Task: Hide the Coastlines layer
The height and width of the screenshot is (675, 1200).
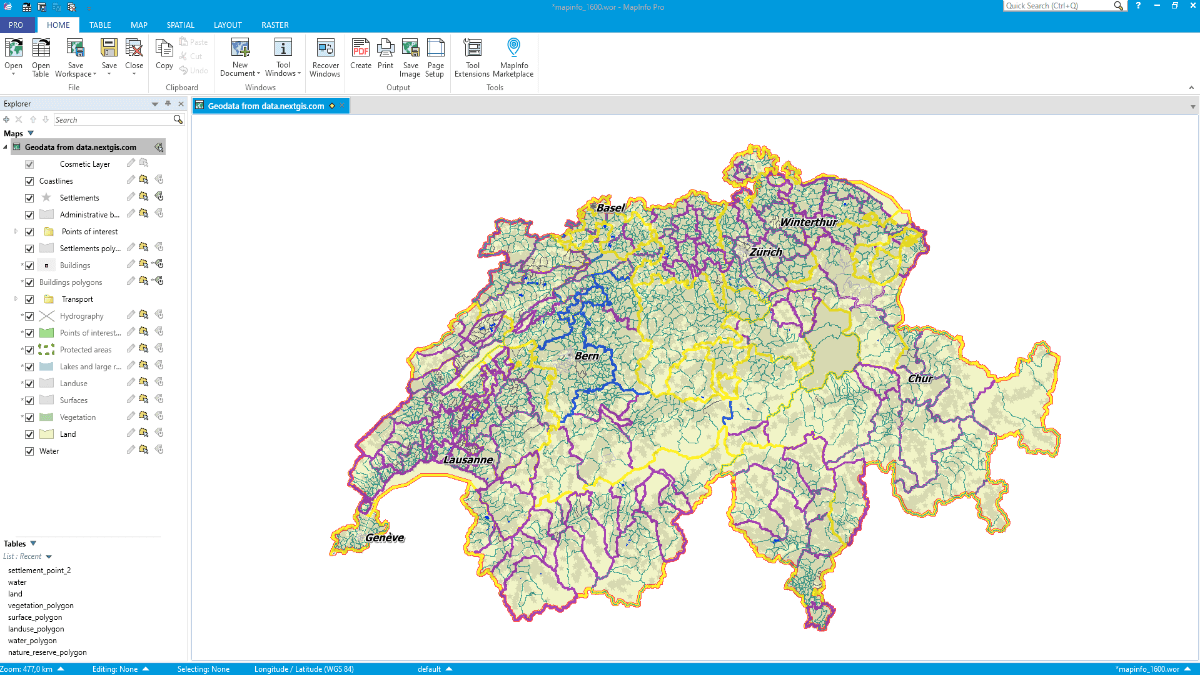Action: 28,180
